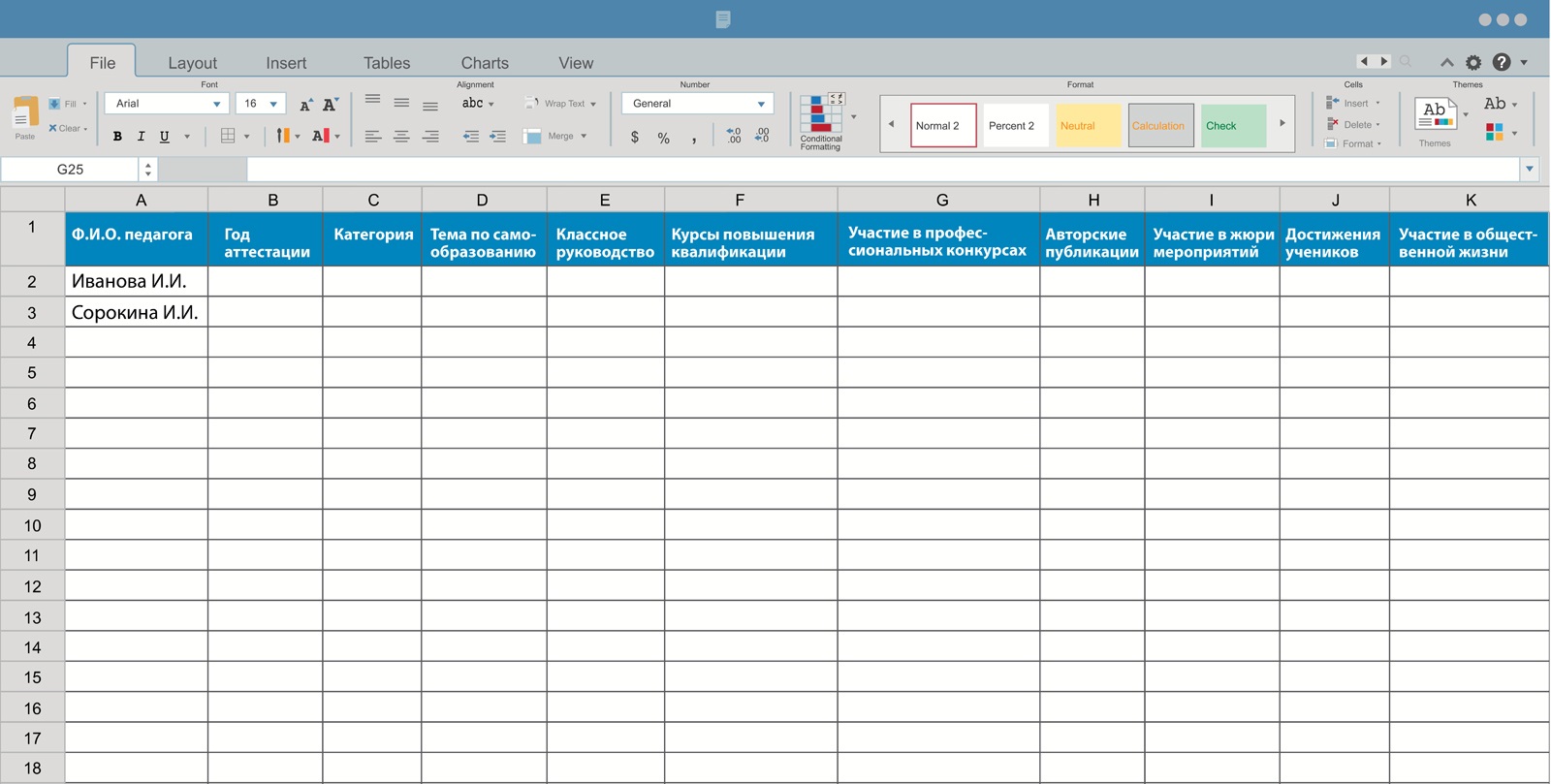The width and height of the screenshot is (1551, 784).
Task: Open the settings gear icon
Action: tap(1473, 62)
